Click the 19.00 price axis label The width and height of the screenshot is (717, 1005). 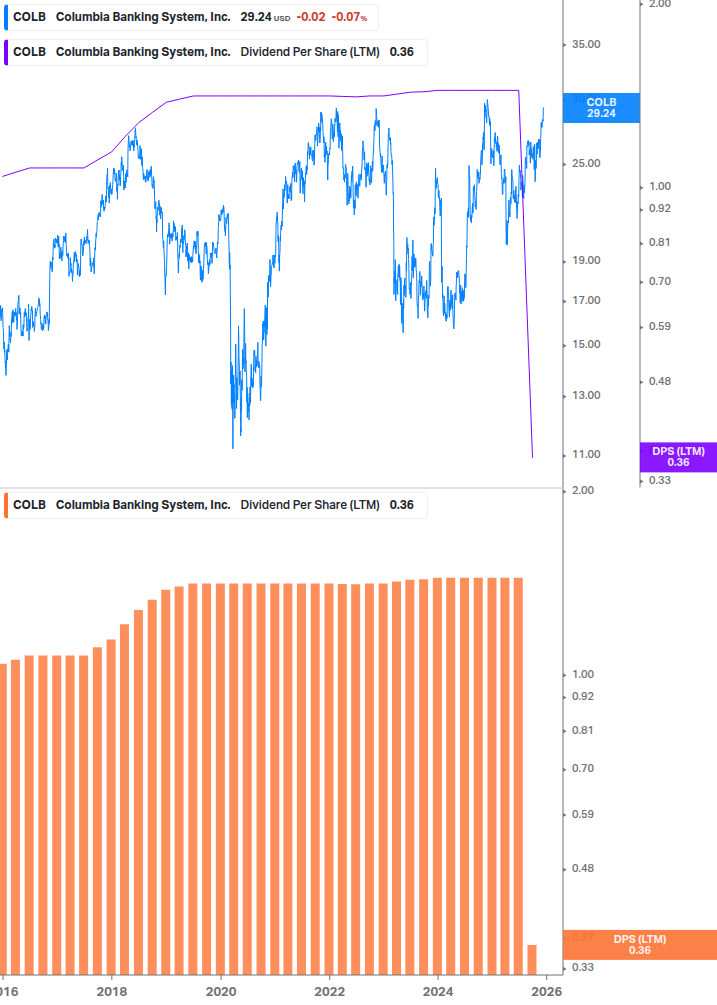pyautogui.click(x=586, y=260)
